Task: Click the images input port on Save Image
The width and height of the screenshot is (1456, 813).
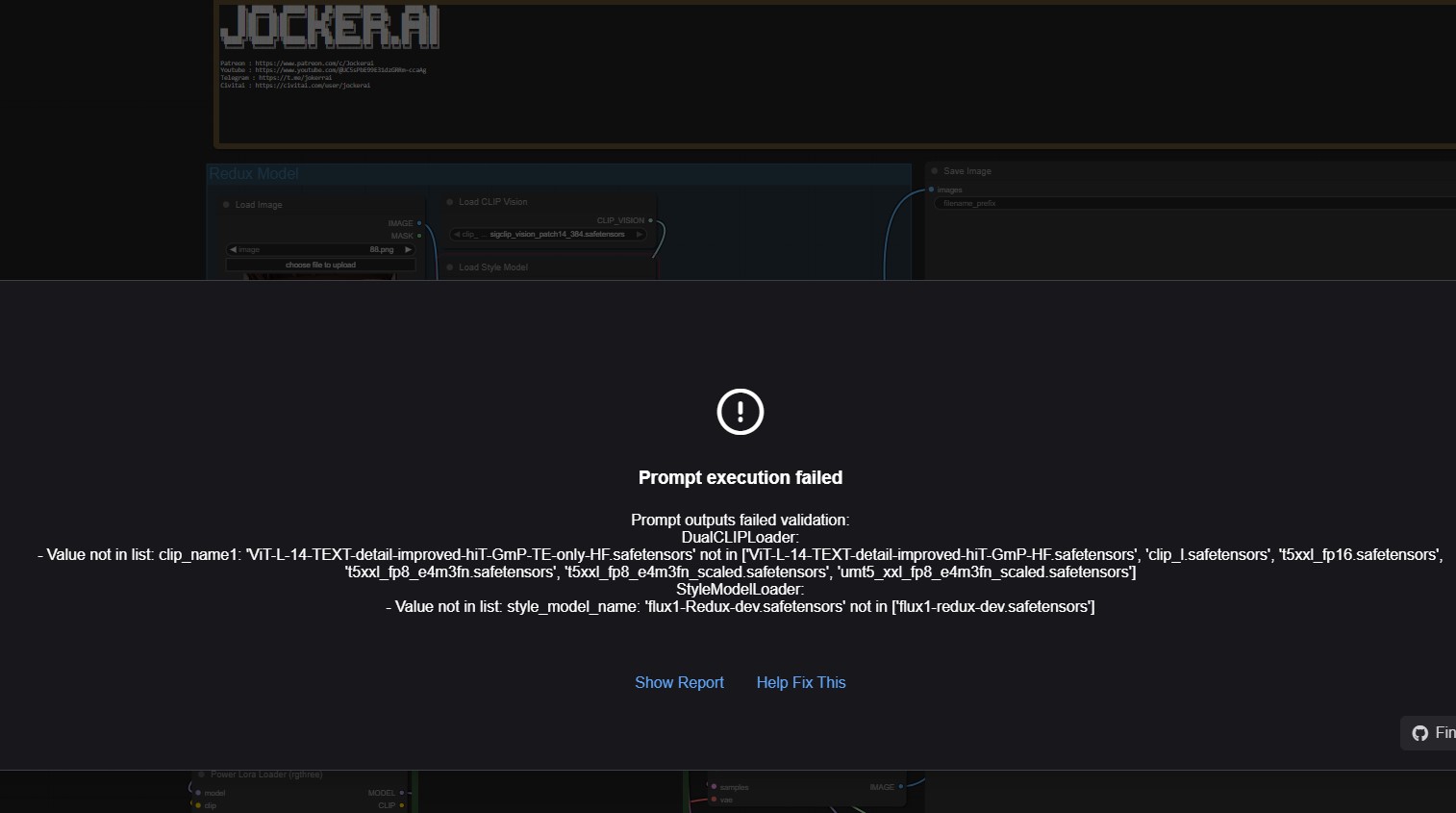Action: [x=931, y=190]
